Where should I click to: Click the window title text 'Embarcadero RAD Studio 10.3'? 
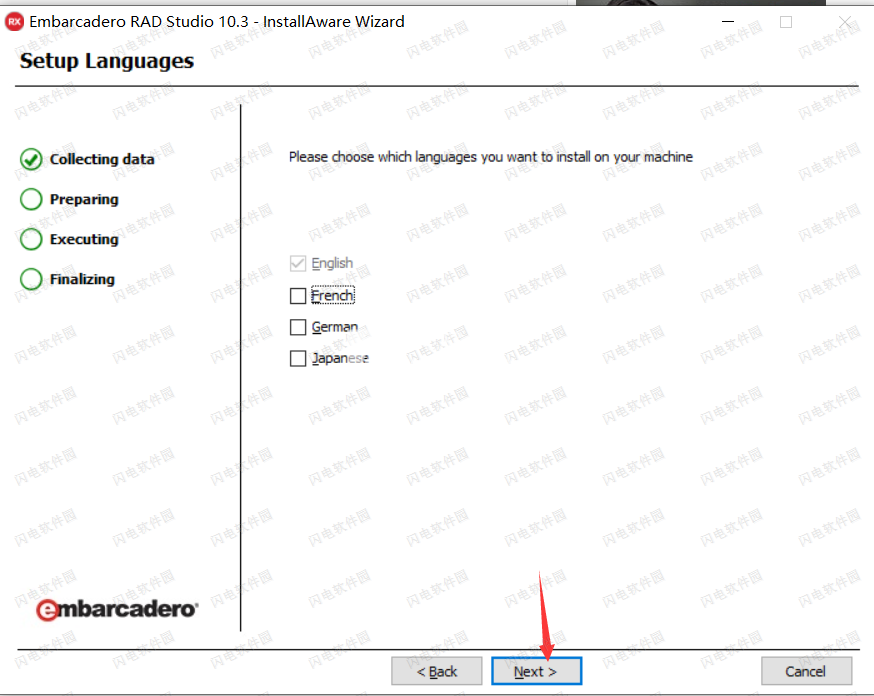139,22
